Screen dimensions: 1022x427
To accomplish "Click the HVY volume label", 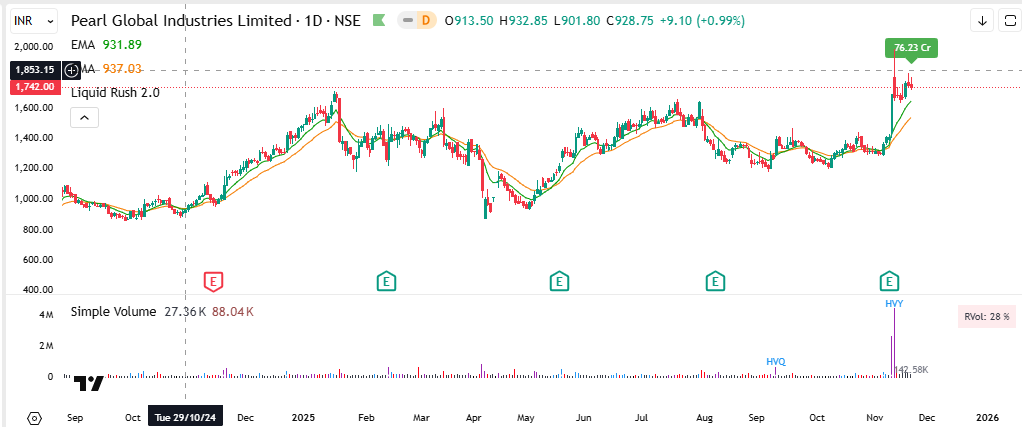I will point(894,303).
